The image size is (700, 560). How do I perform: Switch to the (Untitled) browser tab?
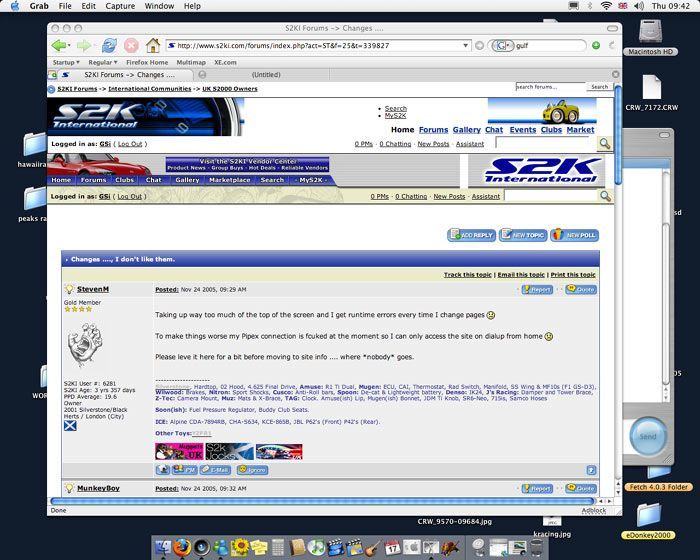tap(266, 75)
